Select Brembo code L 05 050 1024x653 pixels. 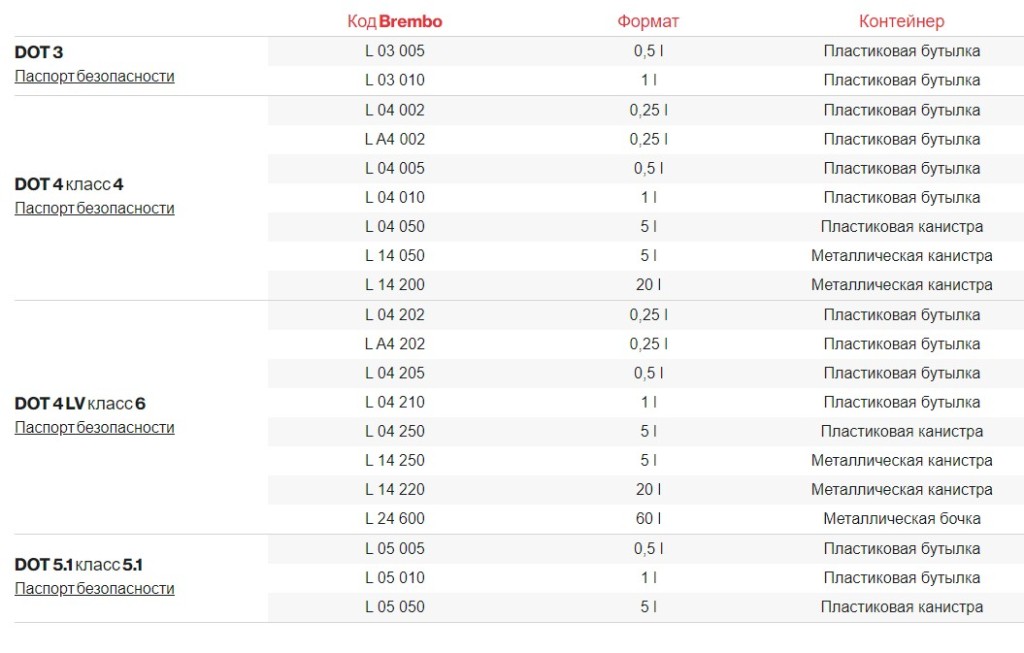click(x=394, y=607)
